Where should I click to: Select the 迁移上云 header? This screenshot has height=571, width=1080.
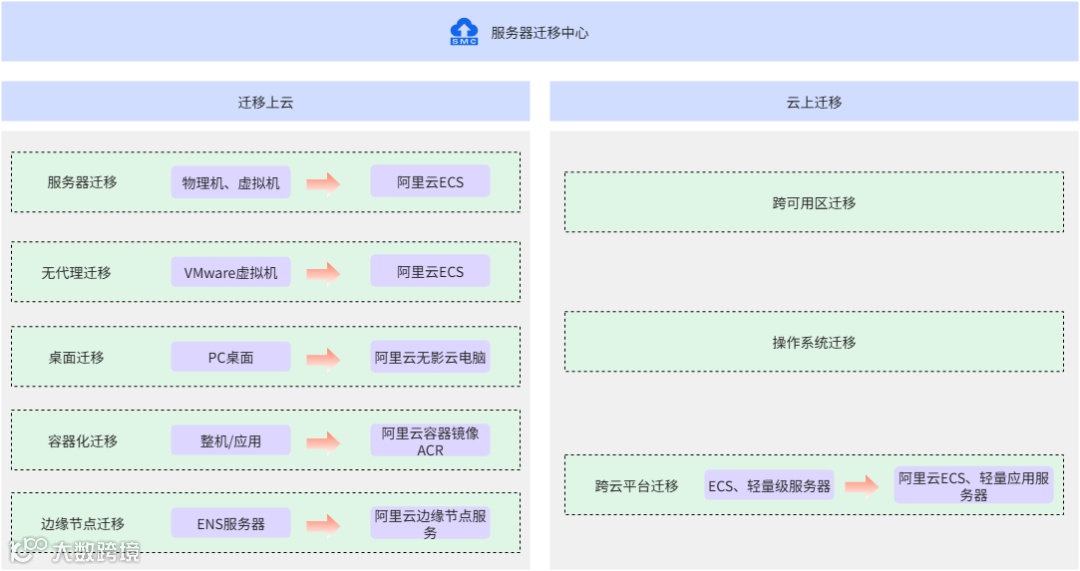tap(266, 102)
